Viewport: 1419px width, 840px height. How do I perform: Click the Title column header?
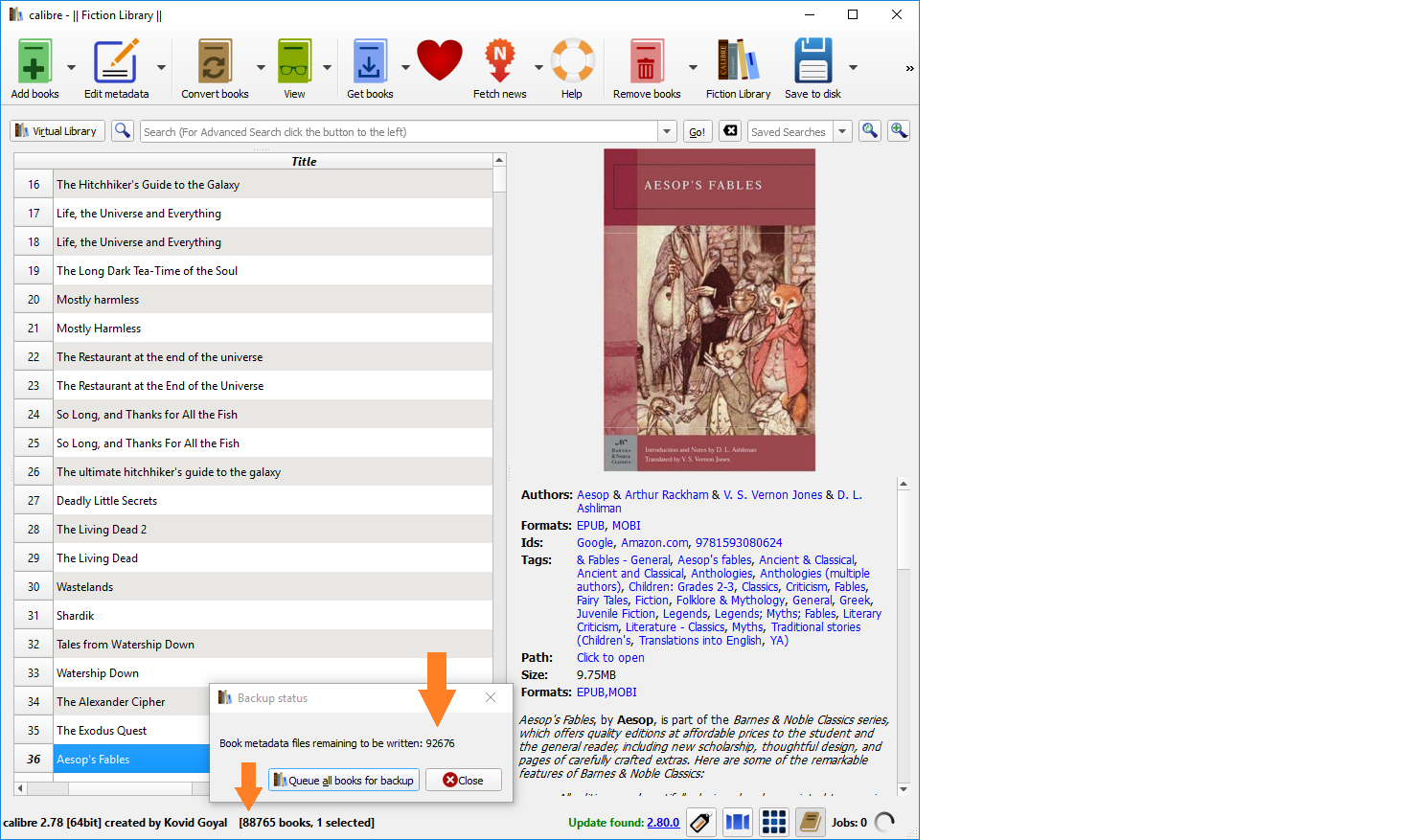pos(304,162)
